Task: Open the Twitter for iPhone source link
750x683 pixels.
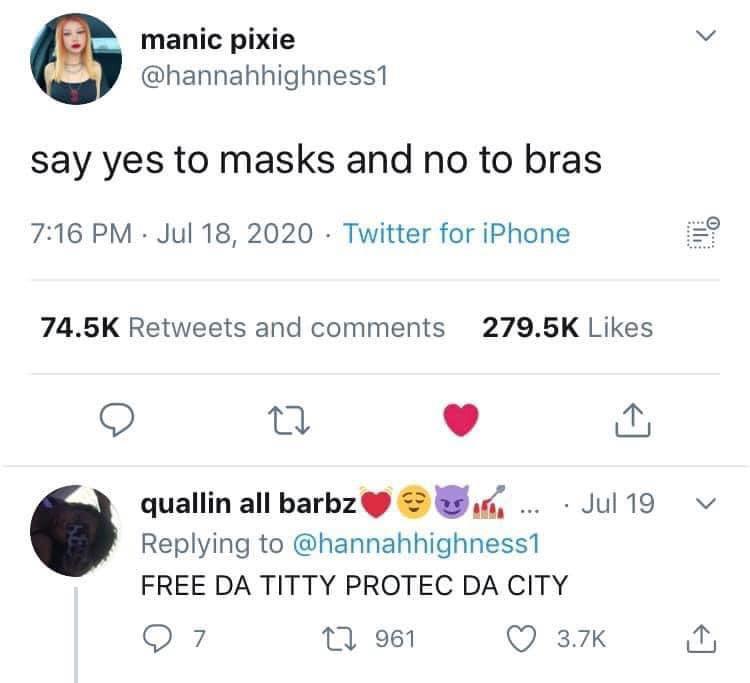Action: pos(457,233)
